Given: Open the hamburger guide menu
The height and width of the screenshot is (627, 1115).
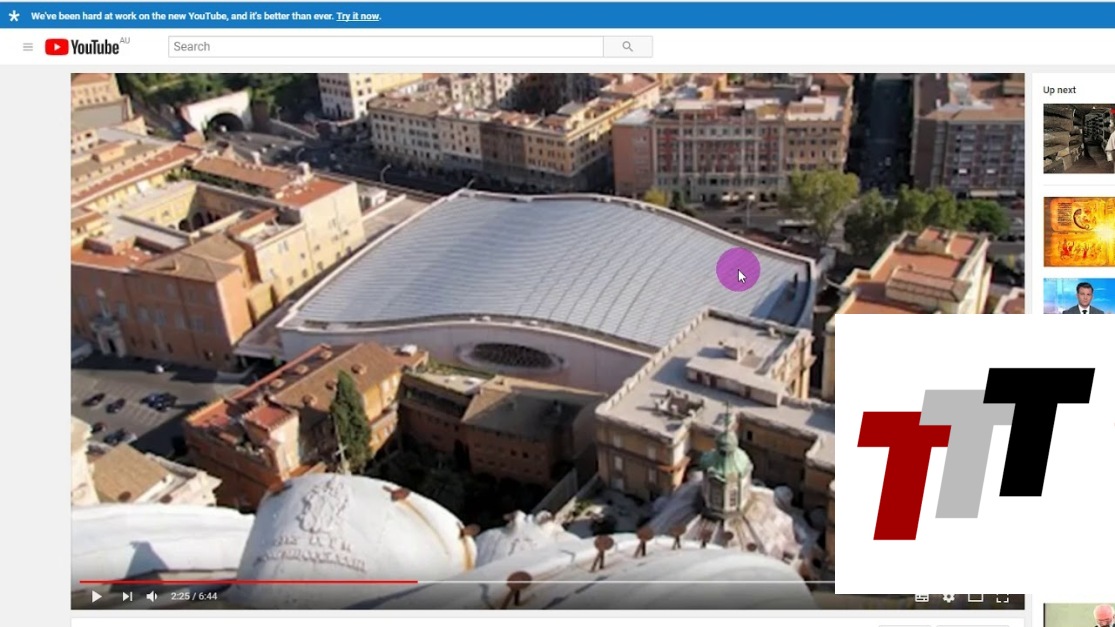Looking at the screenshot, I should [x=28, y=47].
